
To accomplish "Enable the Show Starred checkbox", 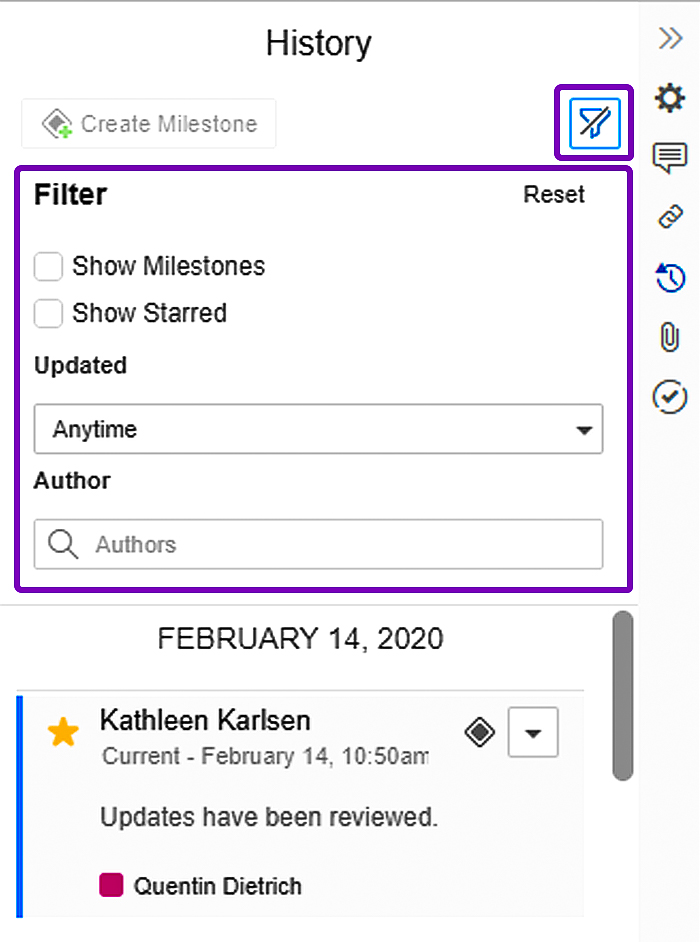I will (49, 314).
